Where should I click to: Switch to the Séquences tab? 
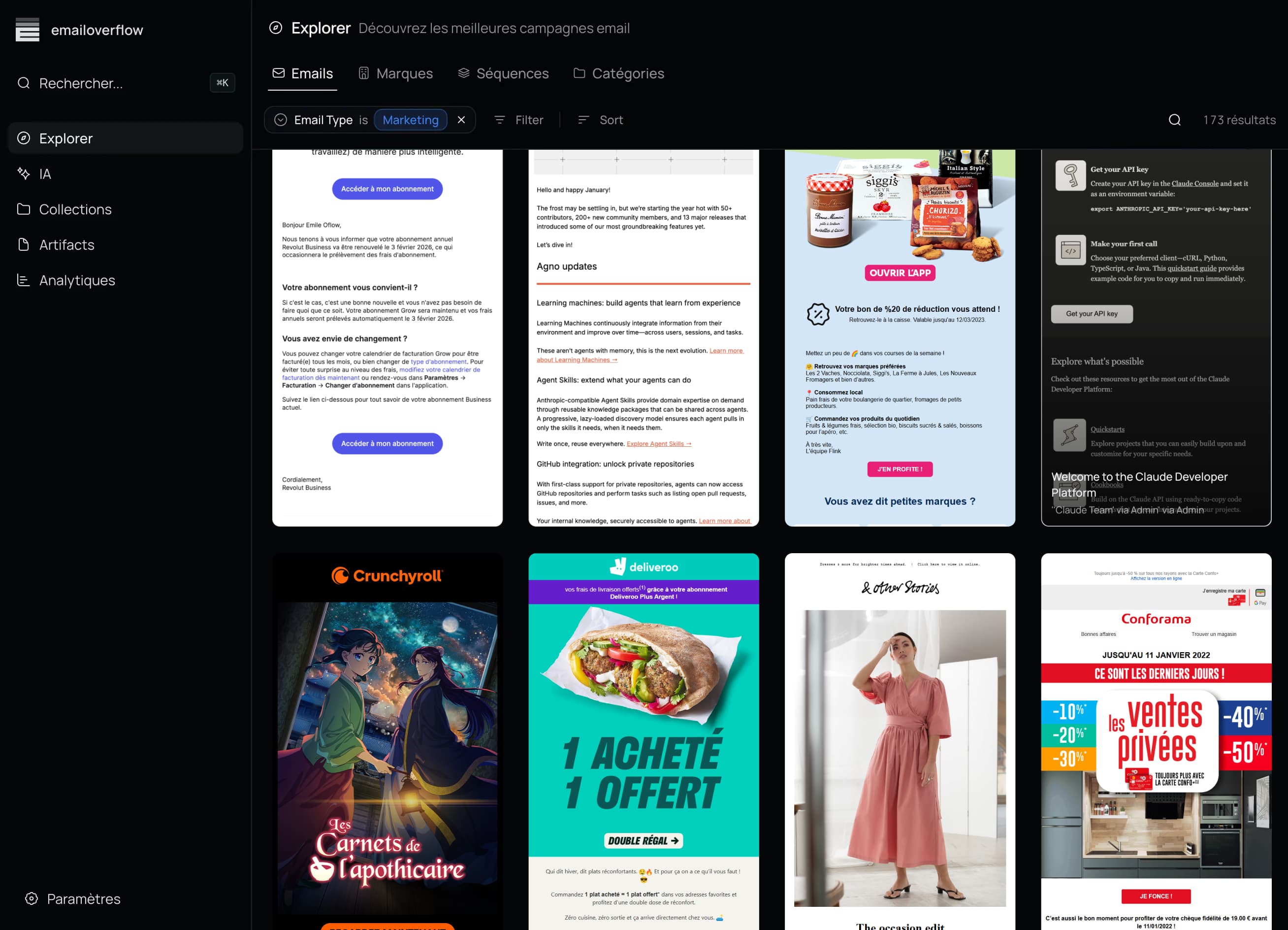503,73
